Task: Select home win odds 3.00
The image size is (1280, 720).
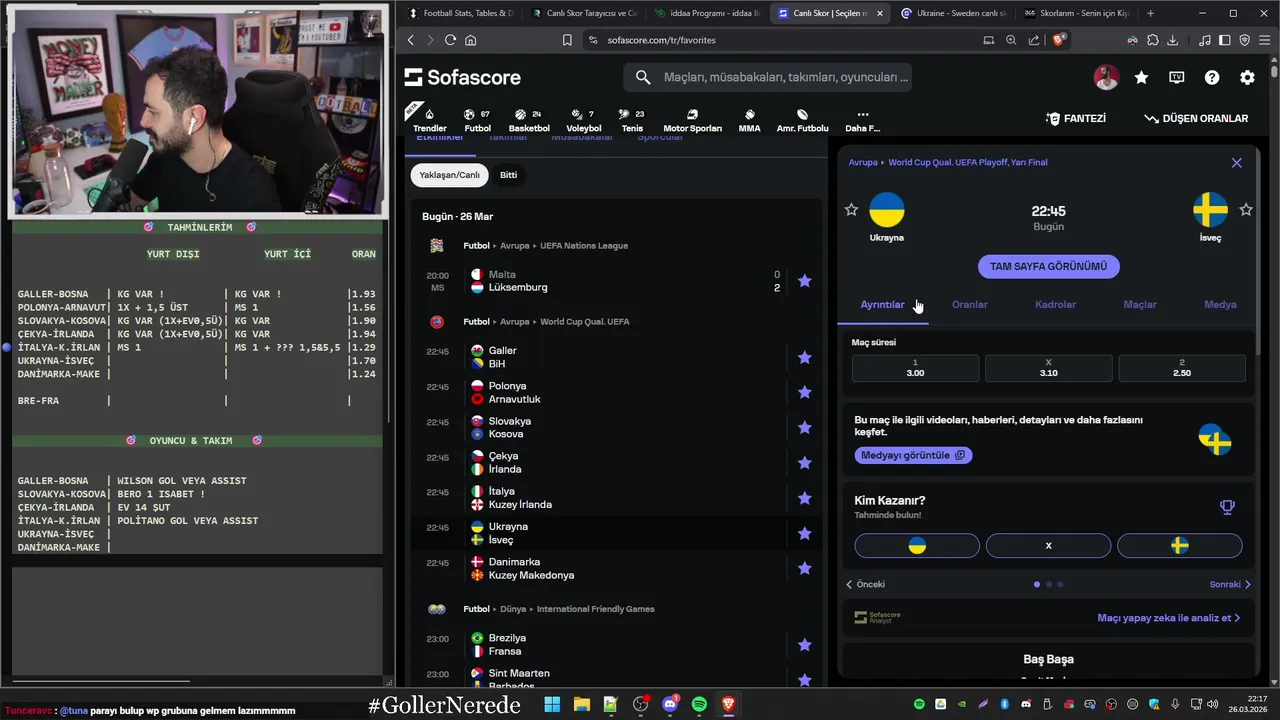Action: point(915,368)
